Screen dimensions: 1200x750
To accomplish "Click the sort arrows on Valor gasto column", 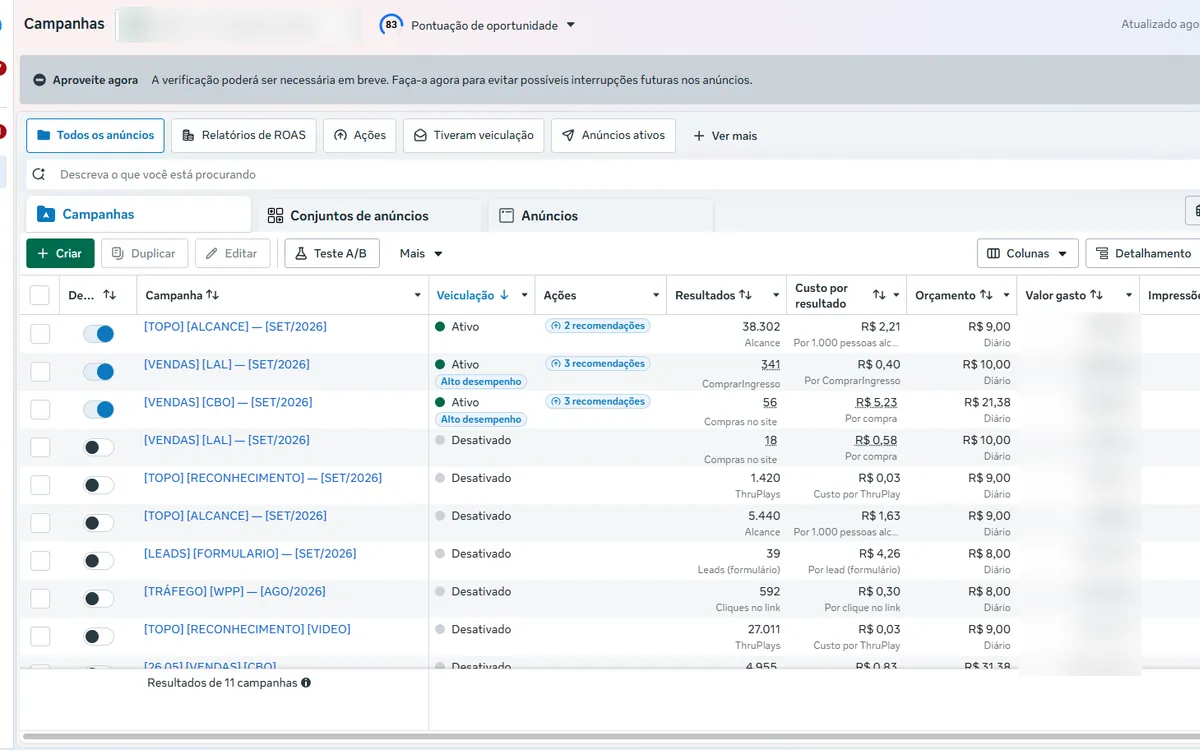I will tap(1096, 295).
